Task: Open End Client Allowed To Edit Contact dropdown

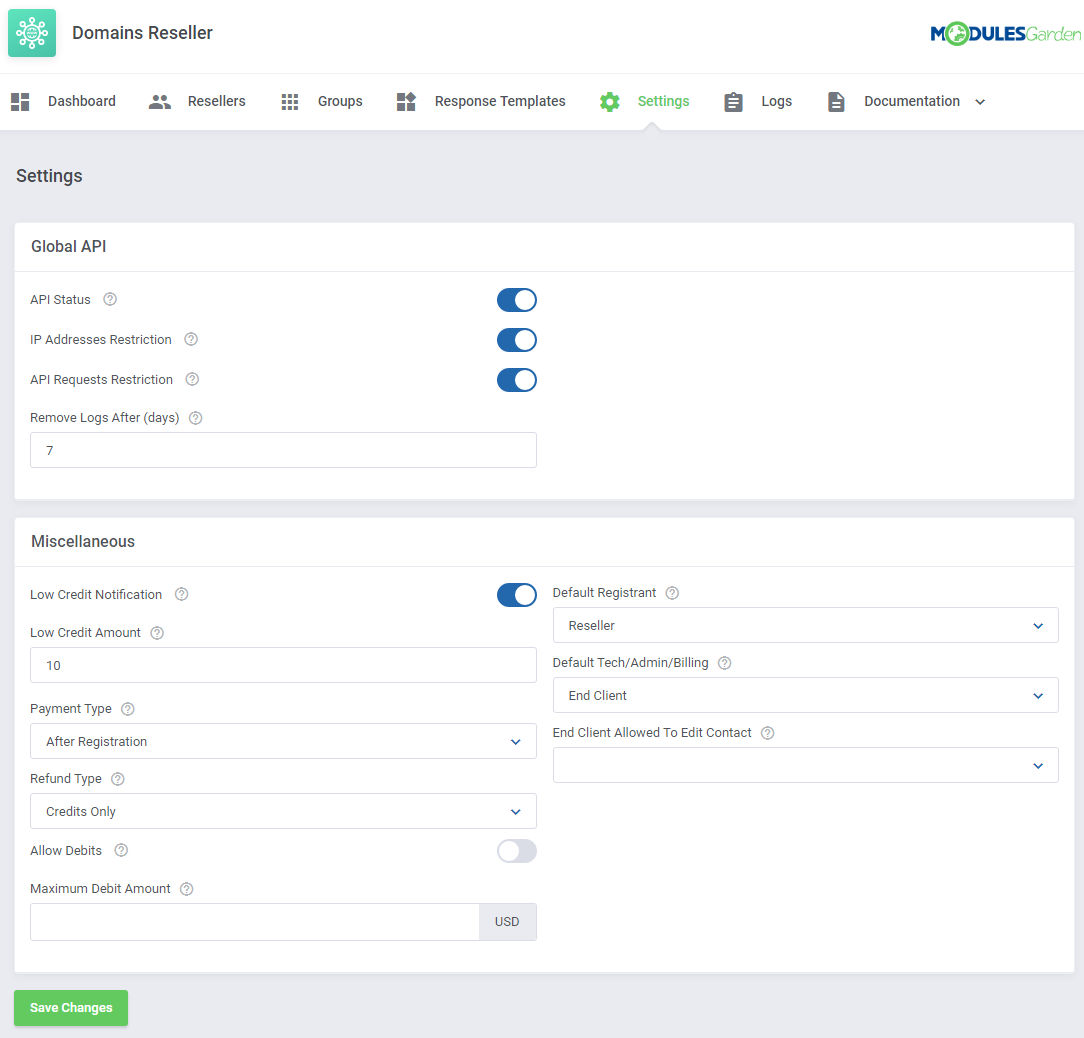Action: tap(805, 765)
